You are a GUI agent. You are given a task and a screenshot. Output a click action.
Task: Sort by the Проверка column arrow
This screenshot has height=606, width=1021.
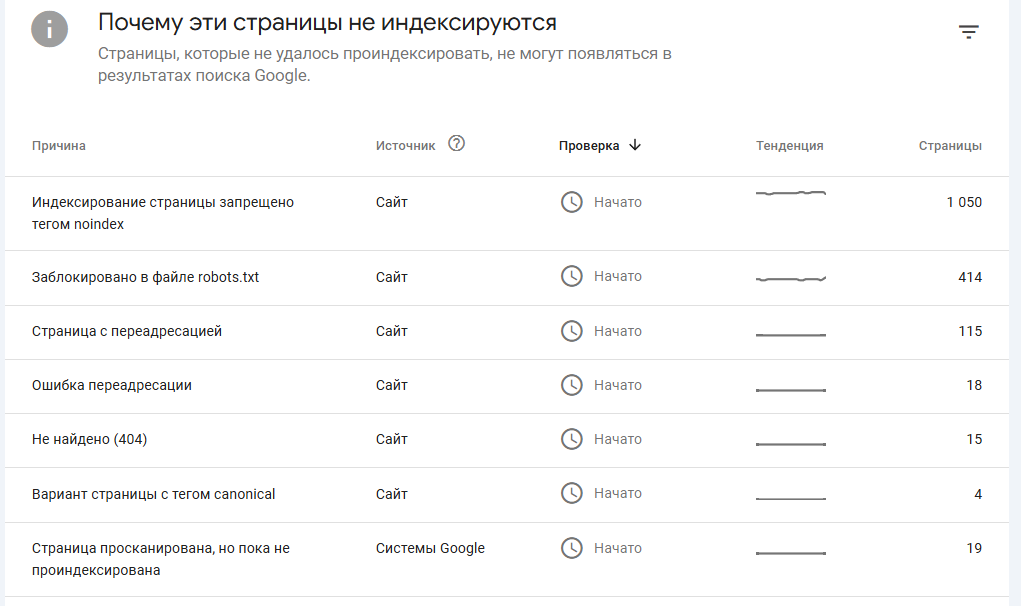(x=635, y=145)
